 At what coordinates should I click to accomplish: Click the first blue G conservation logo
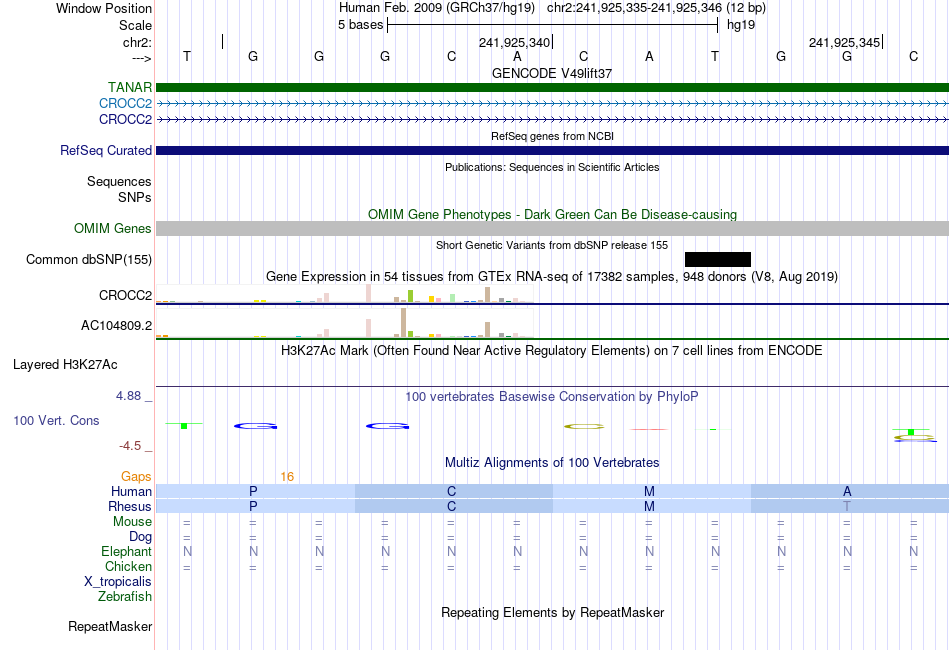[x=256, y=426]
